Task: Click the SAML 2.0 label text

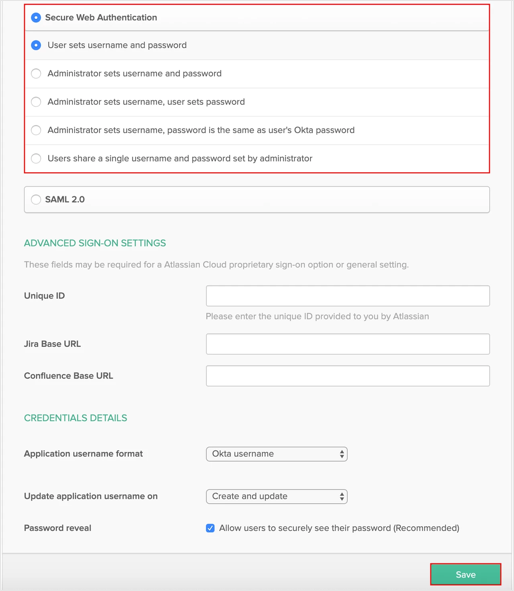Action: pos(65,199)
